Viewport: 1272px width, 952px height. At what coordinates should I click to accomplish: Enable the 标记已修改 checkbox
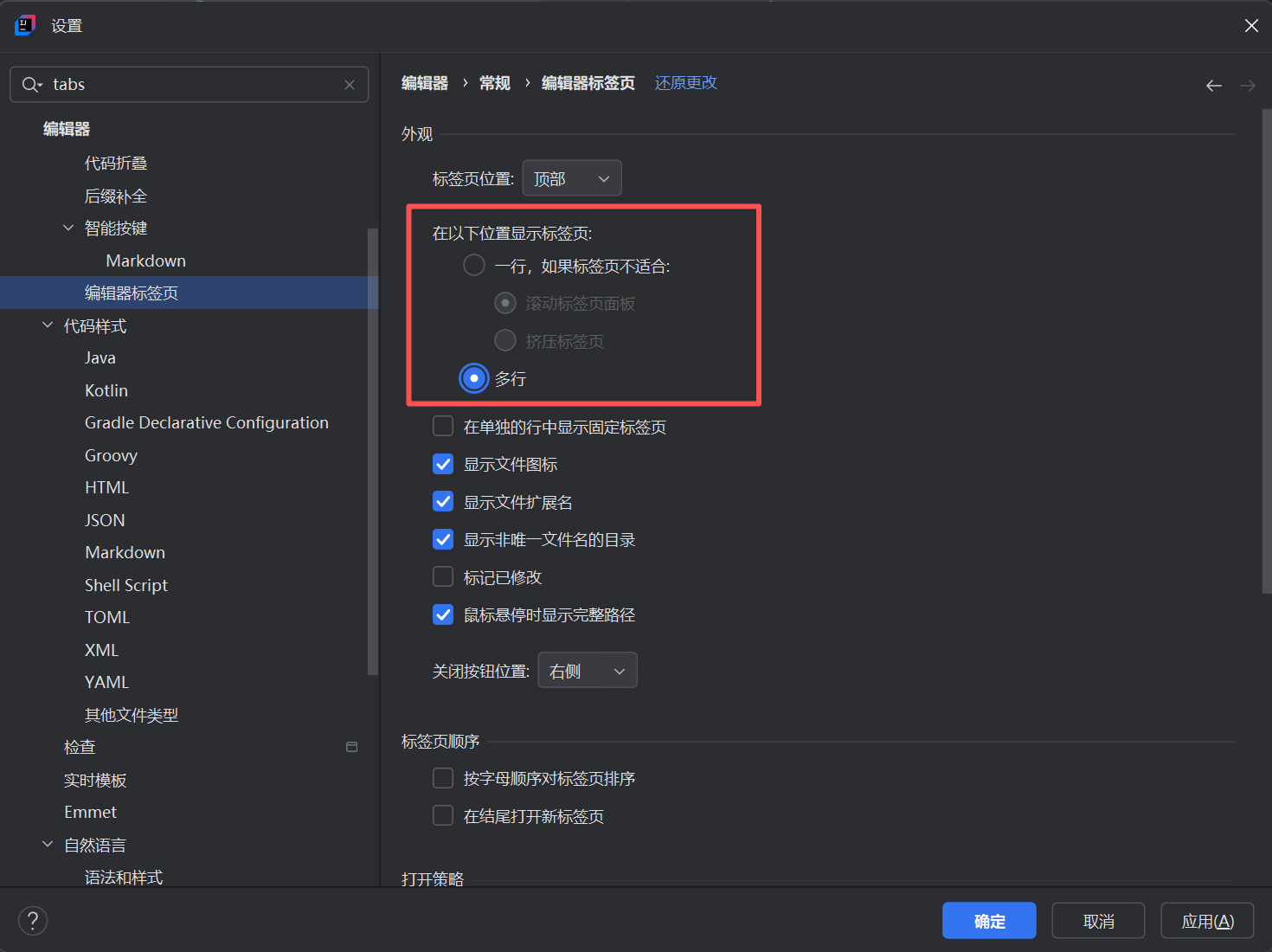tap(442, 576)
